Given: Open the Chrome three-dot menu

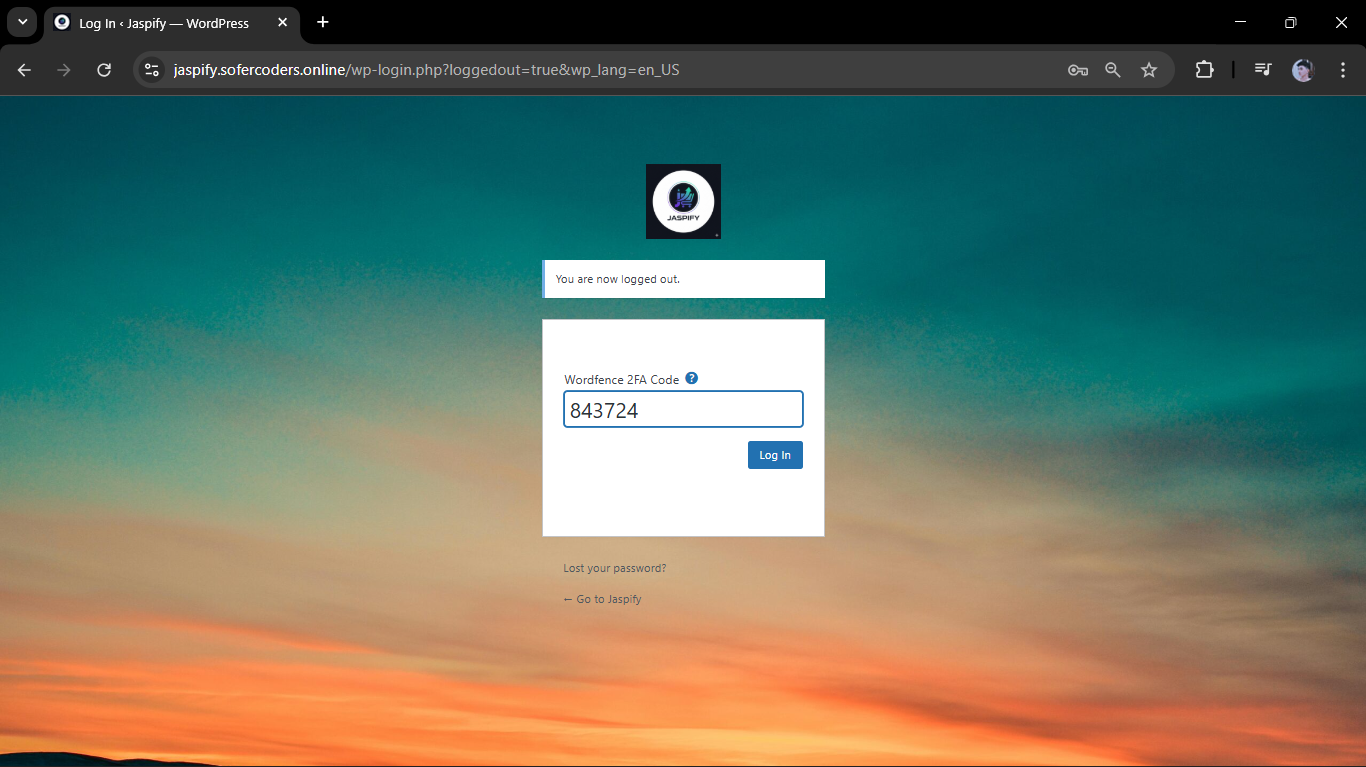Looking at the screenshot, I should coord(1343,70).
